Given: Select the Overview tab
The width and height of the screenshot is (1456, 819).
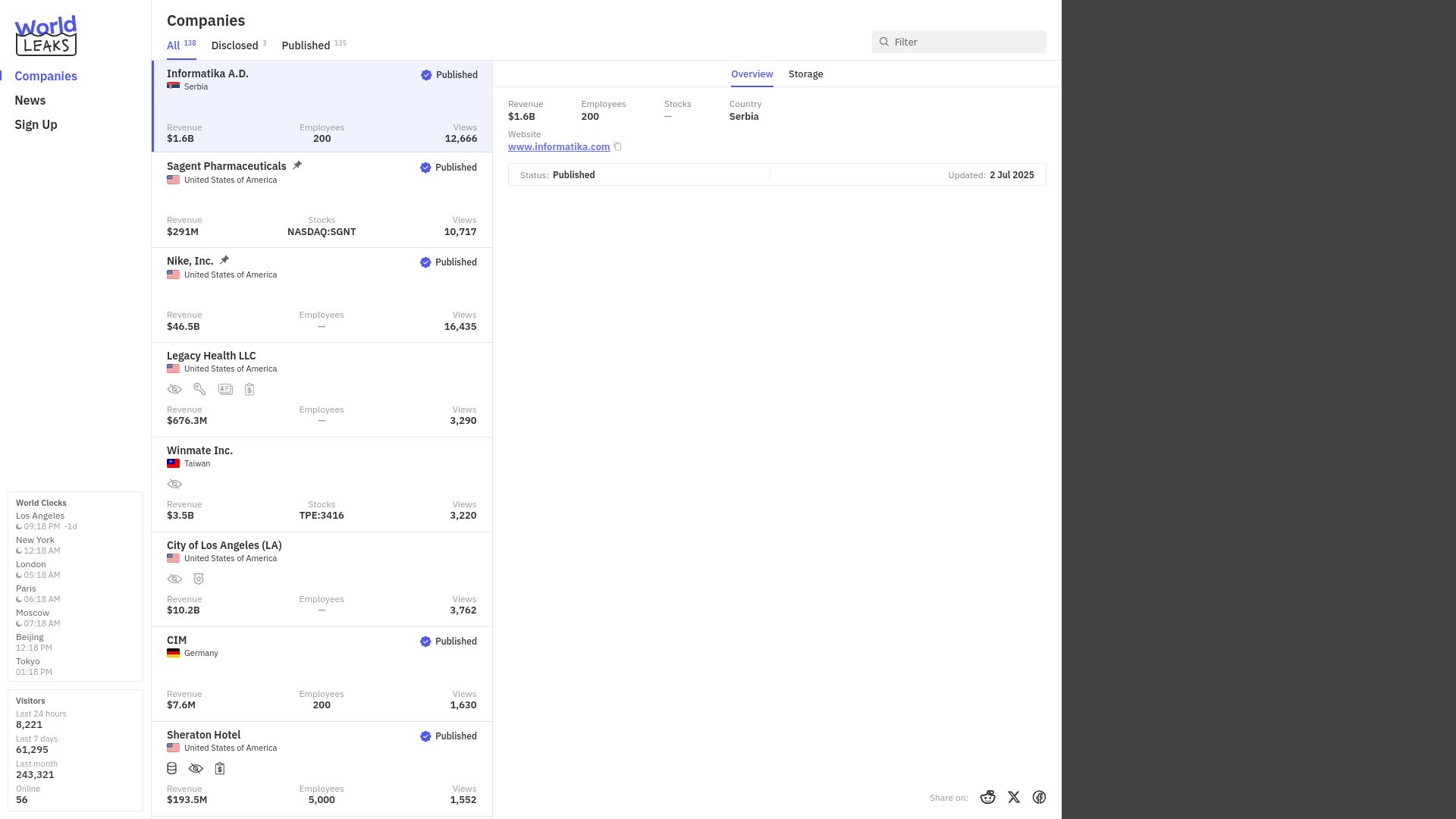Looking at the screenshot, I should 752,74.
